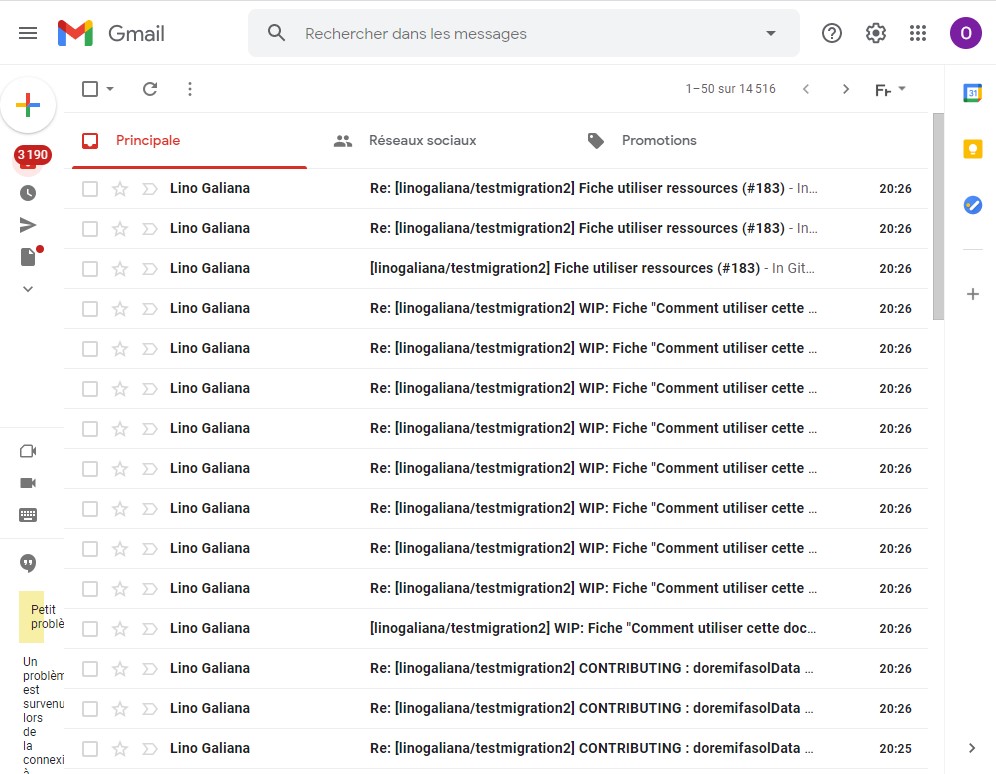
Task: Open the settings gear icon
Action: tap(875, 33)
